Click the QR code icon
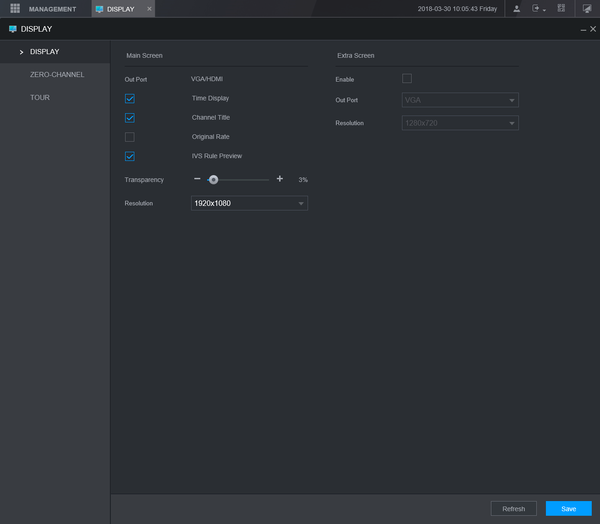The image size is (600, 524). tap(561, 9)
